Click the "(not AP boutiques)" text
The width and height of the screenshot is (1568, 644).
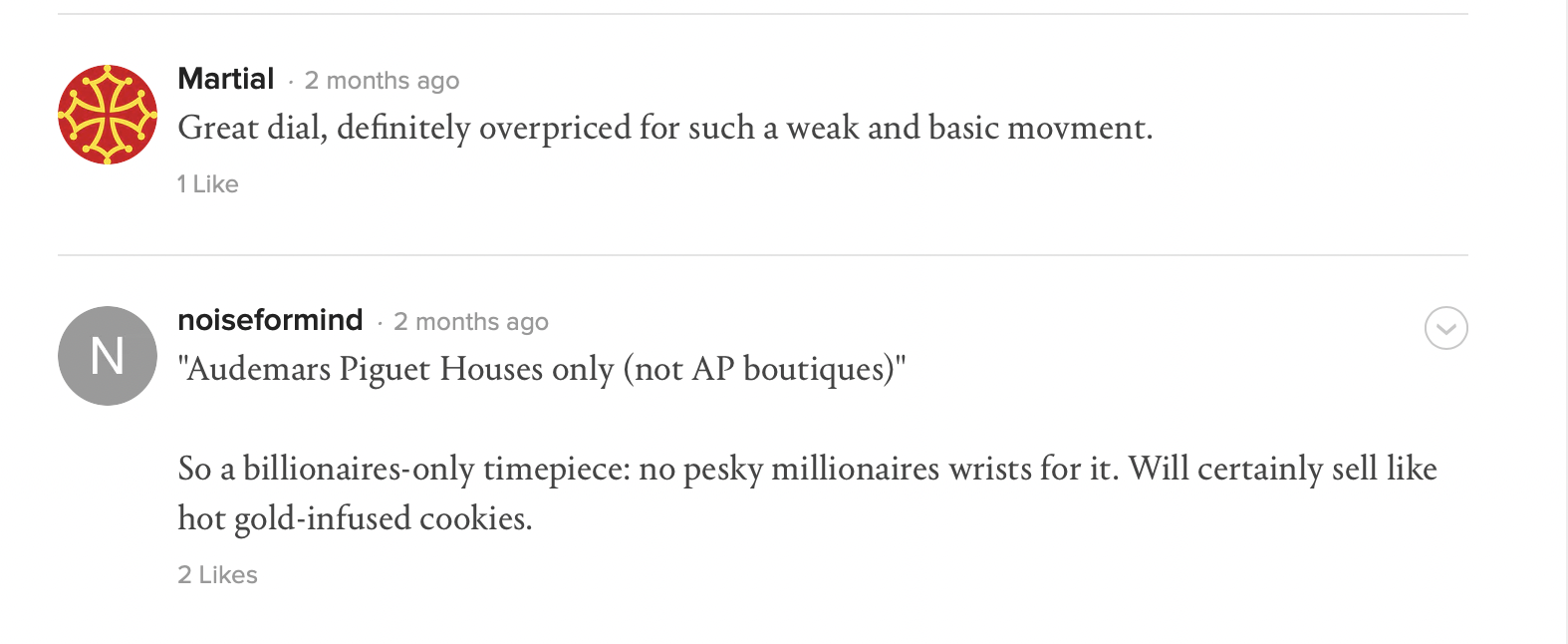click(x=765, y=370)
